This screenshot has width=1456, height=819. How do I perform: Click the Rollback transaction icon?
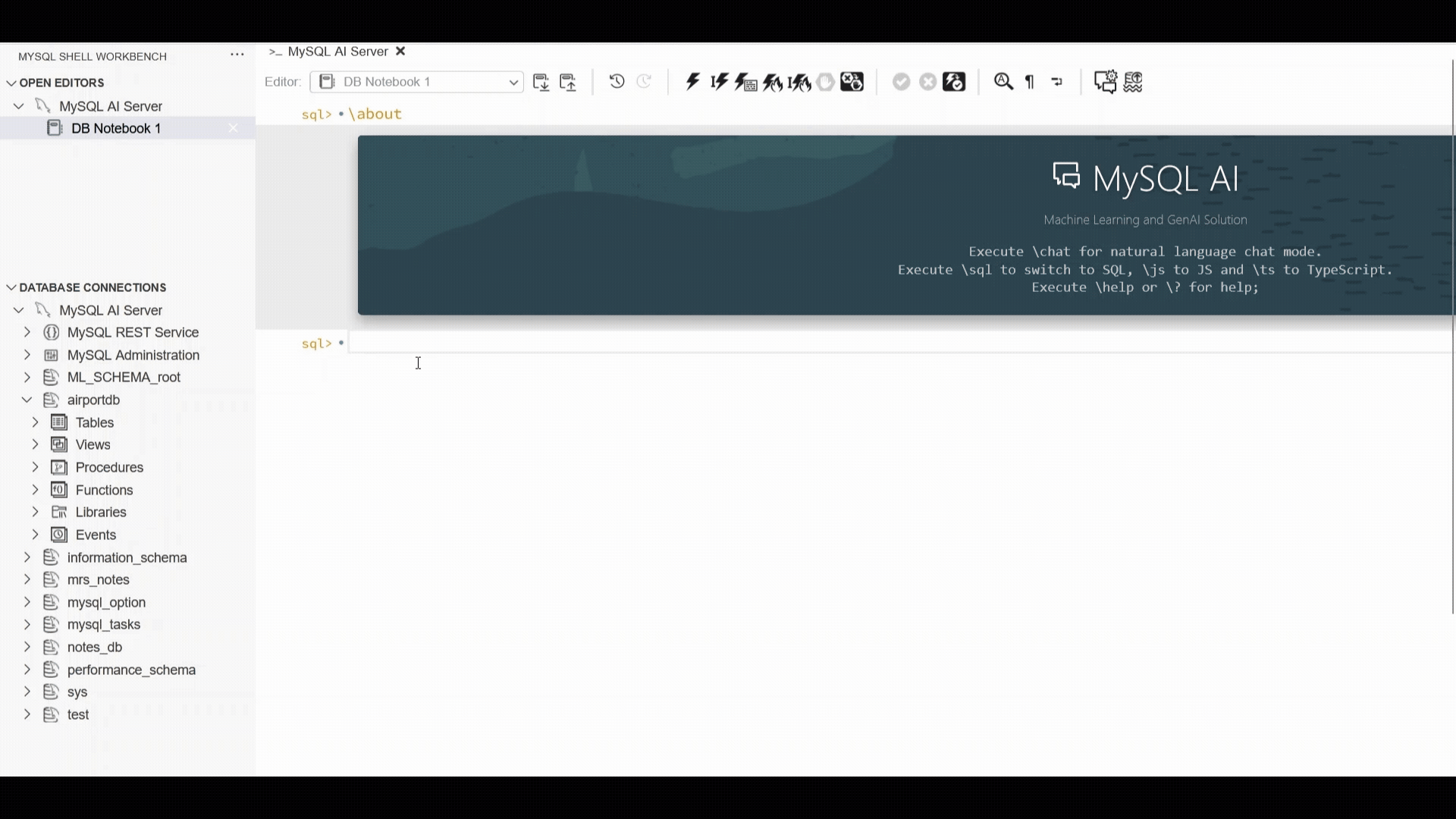pyautogui.click(x=927, y=82)
